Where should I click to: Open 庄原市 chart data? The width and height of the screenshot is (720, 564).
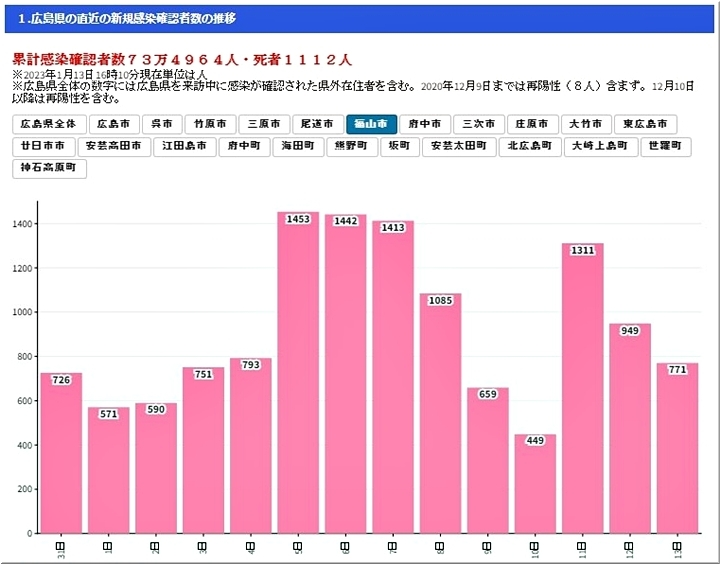pyautogui.click(x=532, y=125)
